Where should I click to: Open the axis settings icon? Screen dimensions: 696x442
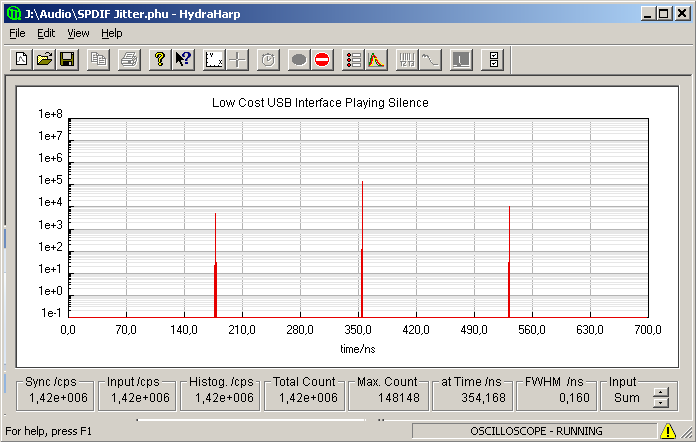point(214,59)
